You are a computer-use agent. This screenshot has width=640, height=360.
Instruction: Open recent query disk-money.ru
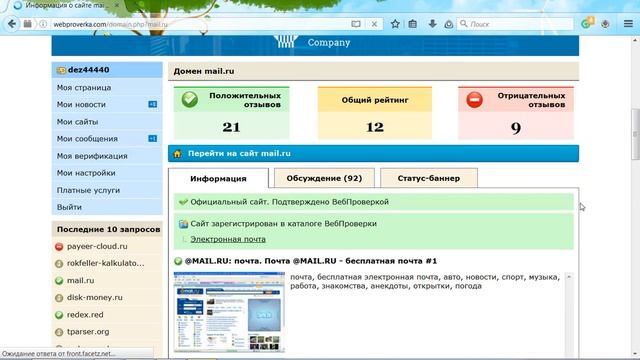coord(95,298)
